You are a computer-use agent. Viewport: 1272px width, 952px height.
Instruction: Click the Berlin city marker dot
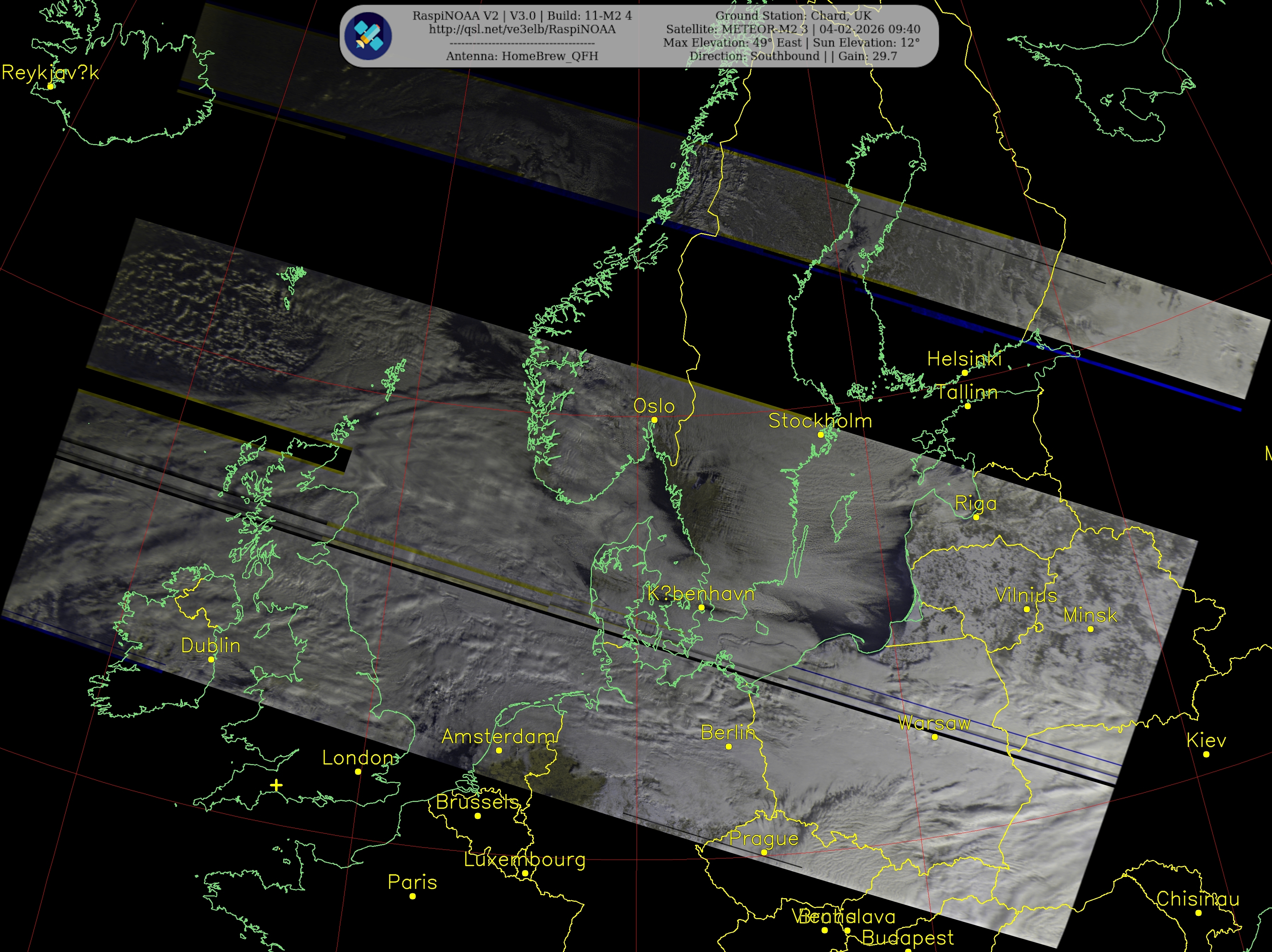pos(729,747)
